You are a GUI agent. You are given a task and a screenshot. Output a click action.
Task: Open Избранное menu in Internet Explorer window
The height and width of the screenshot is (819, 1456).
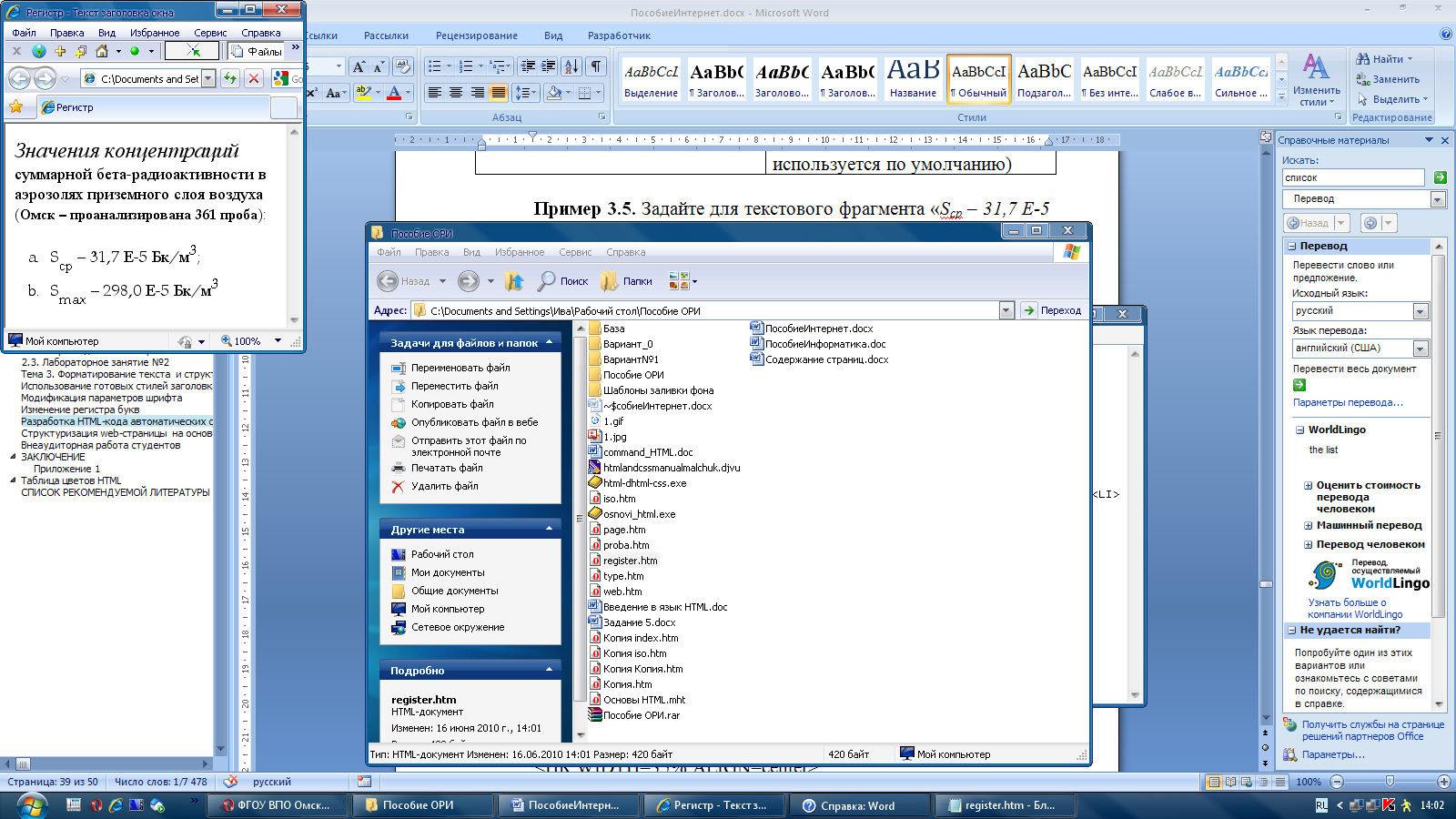coord(155,33)
